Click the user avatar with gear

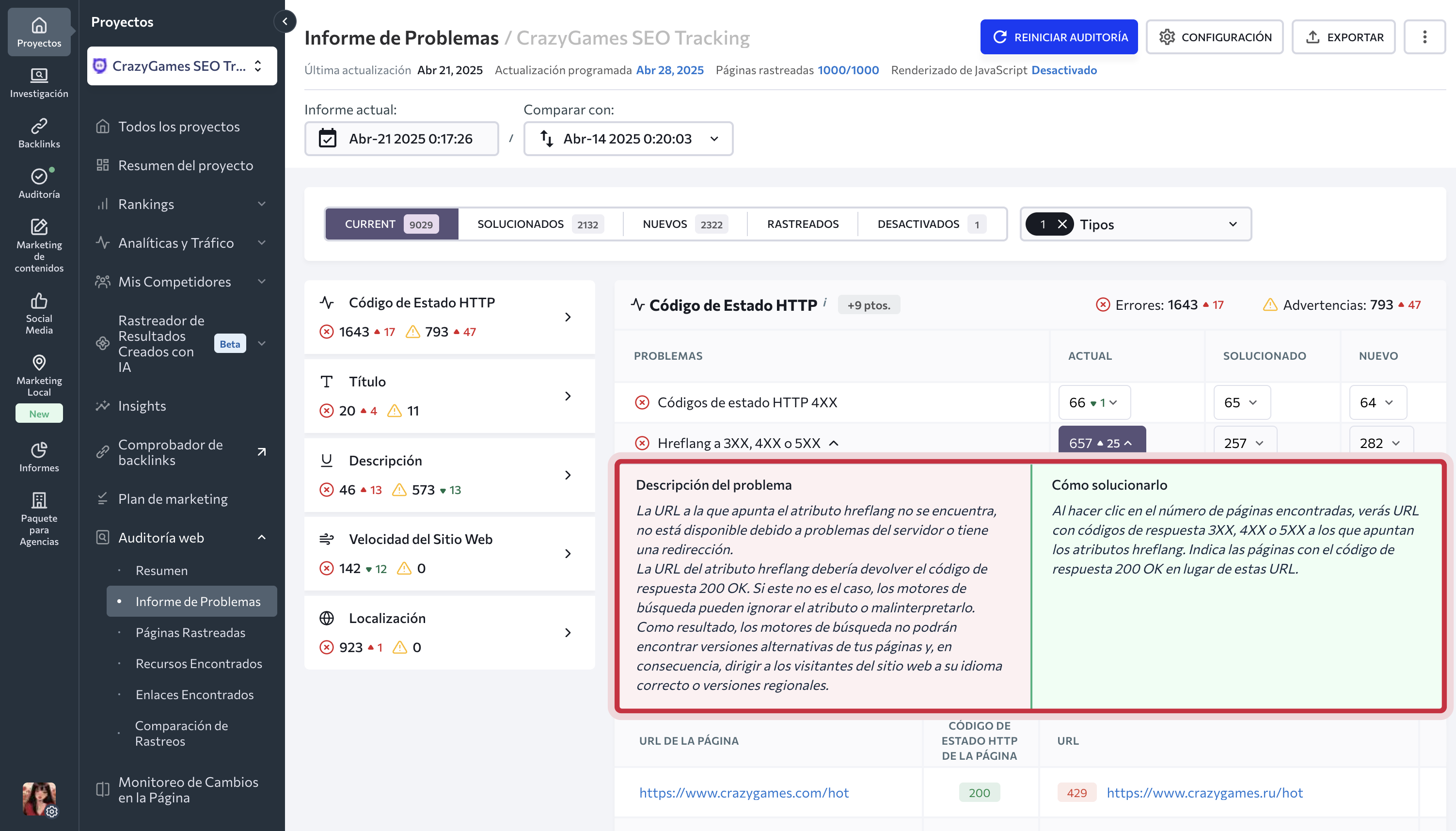(x=39, y=799)
